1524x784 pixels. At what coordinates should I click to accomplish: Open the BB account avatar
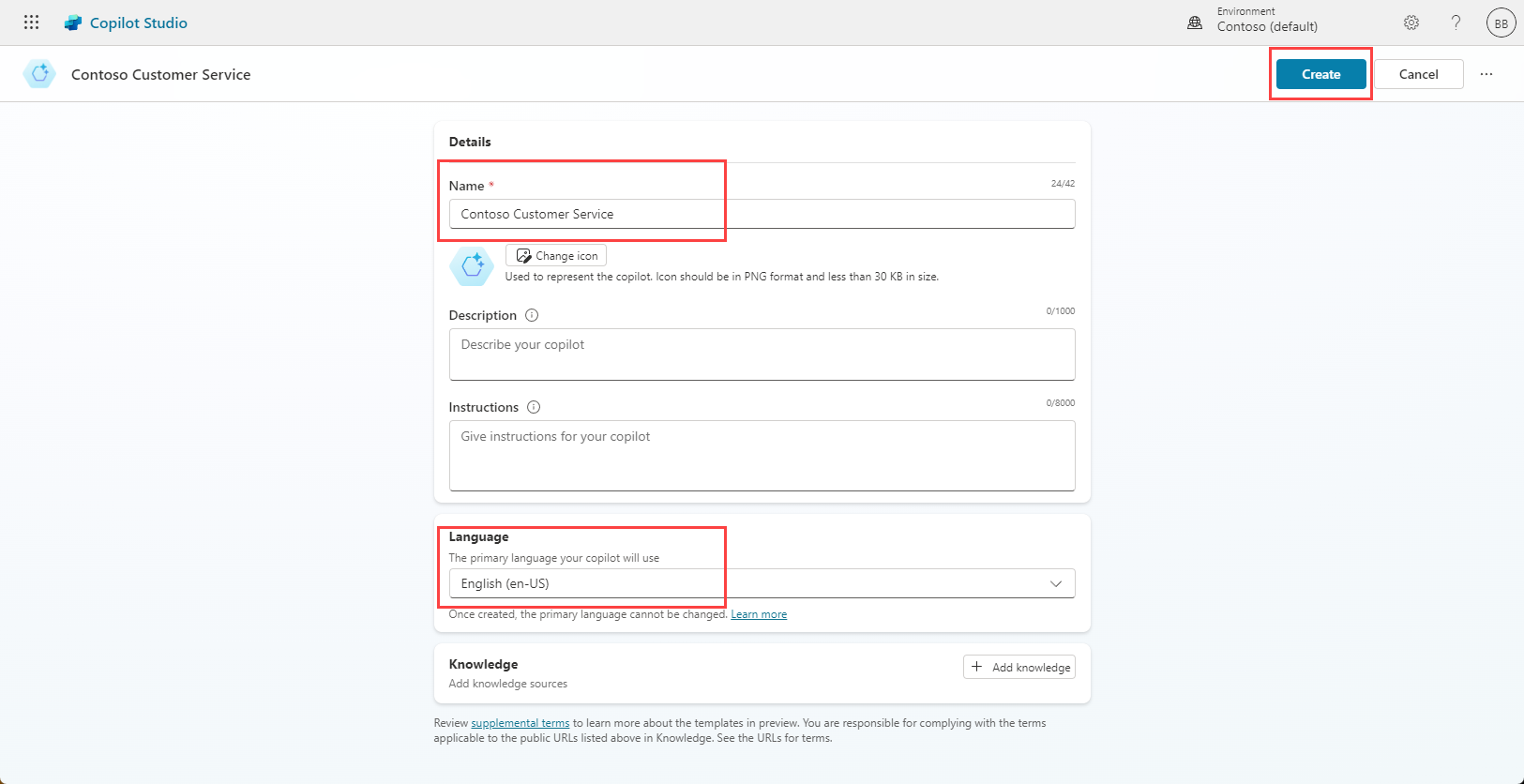pyautogui.click(x=1501, y=23)
